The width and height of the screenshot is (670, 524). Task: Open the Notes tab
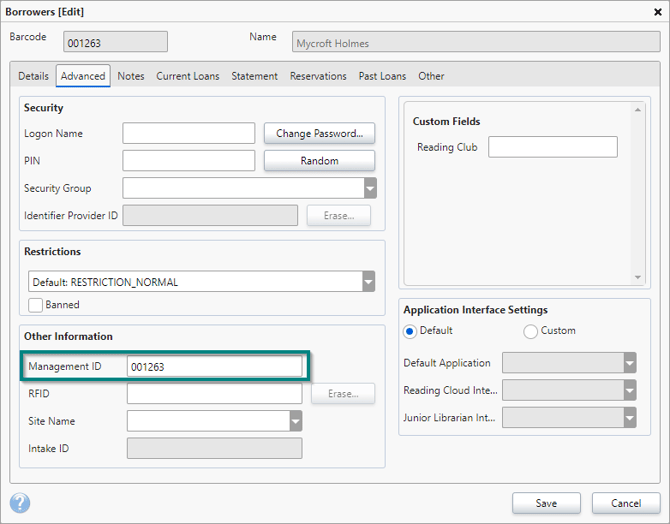(x=131, y=76)
